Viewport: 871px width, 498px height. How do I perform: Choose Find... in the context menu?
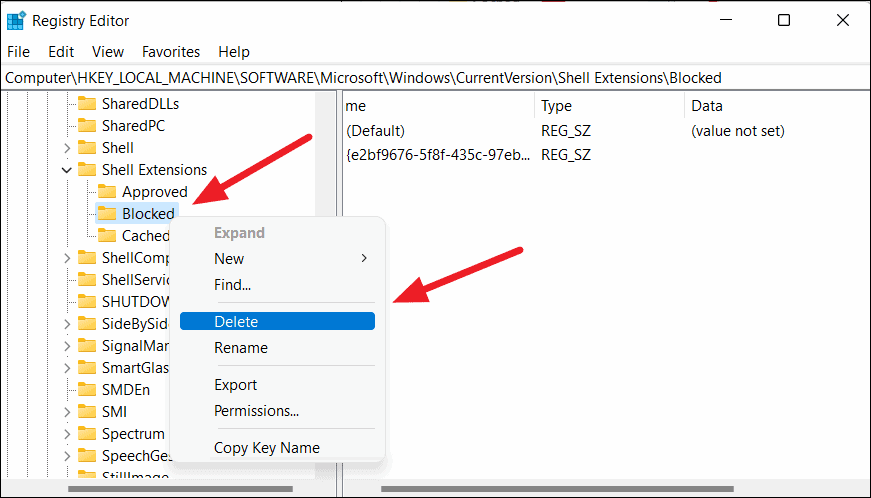click(x=277, y=285)
